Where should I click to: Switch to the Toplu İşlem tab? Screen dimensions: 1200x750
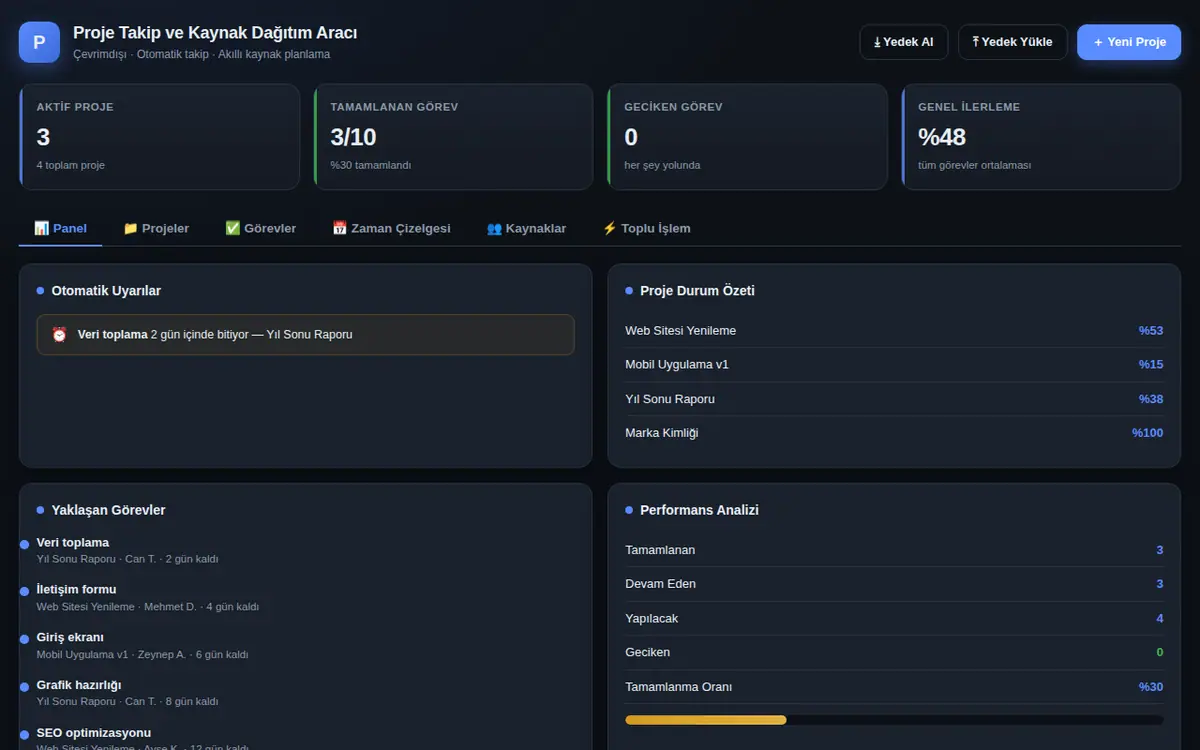coord(646,228)
